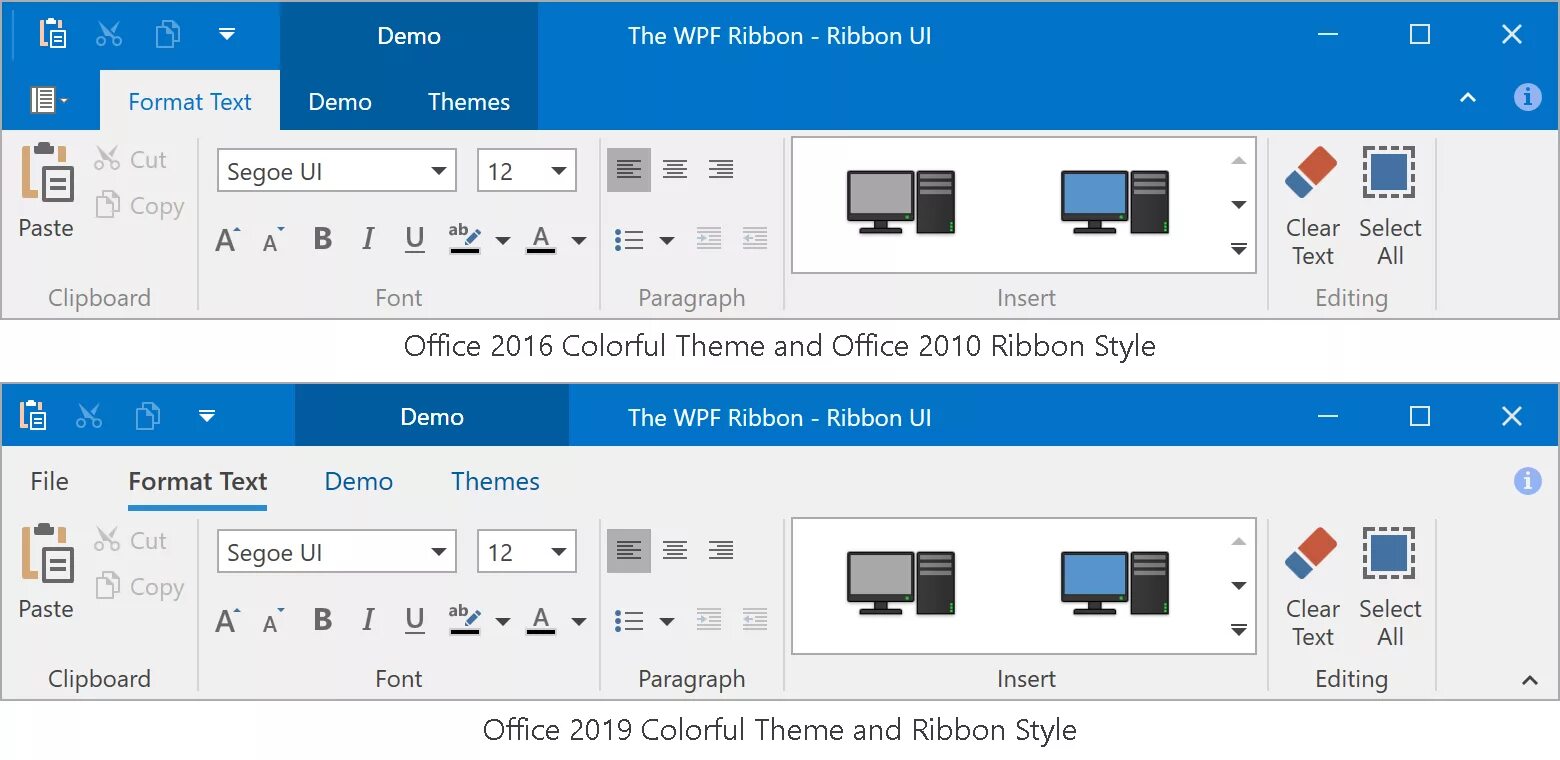Toggle Bold in Office 2019 ribbon
This screenshot has height=760, width=1560.
tap(322, 620)
